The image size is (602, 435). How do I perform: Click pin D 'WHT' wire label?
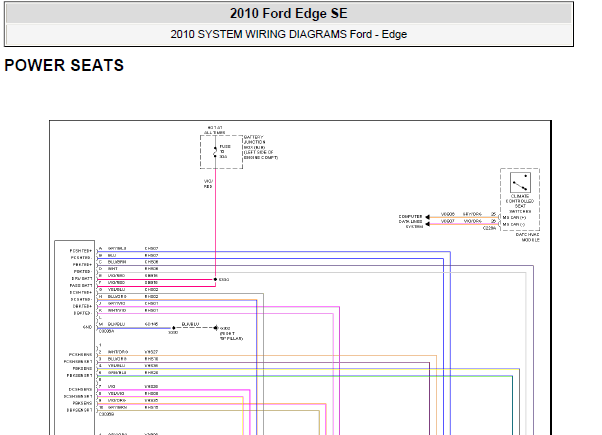pyautogui.click(x=112, y=269)
